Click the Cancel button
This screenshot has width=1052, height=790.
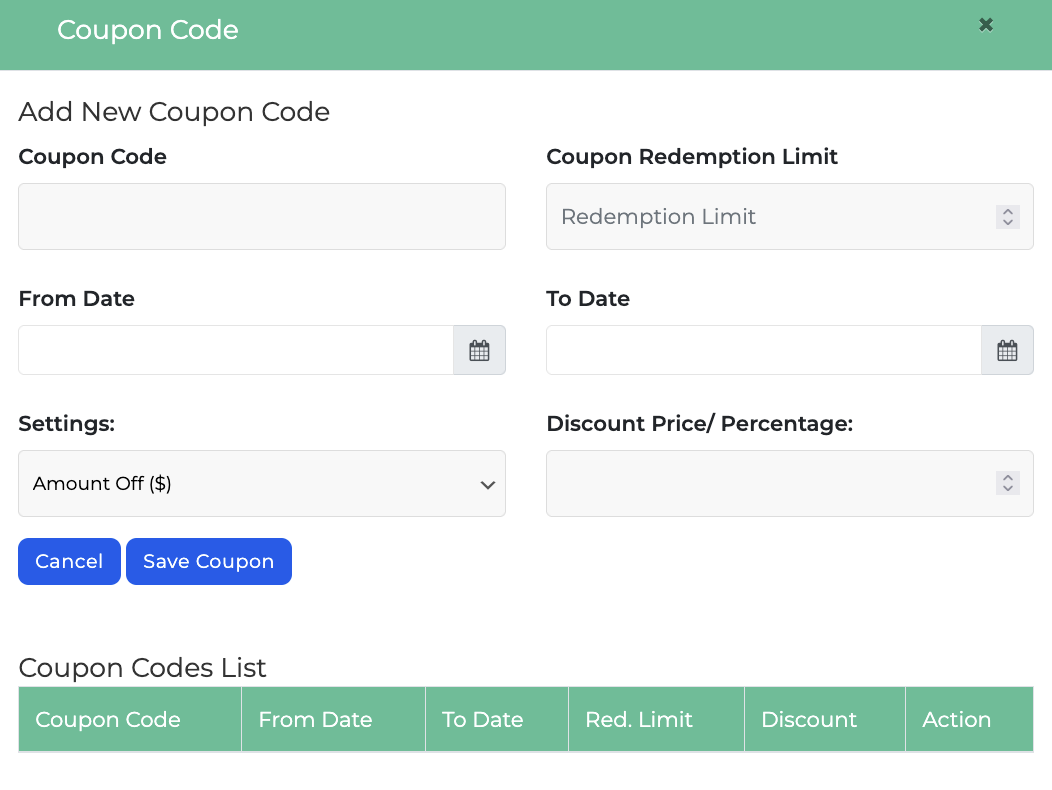[69, 561]
